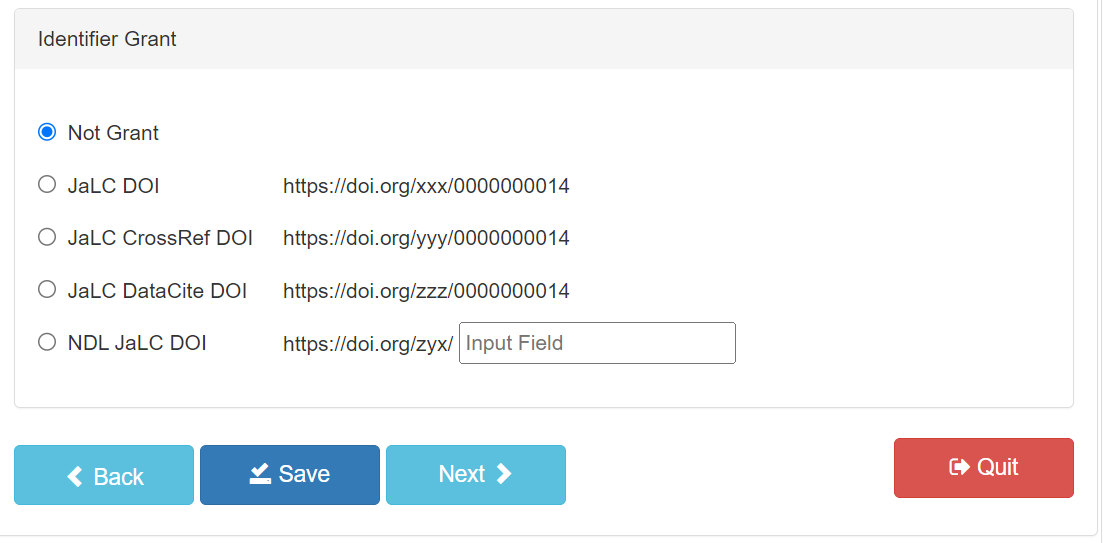Select the Not Grant radio button
This screenshot has height=543, width=1105.
[47, 132]
